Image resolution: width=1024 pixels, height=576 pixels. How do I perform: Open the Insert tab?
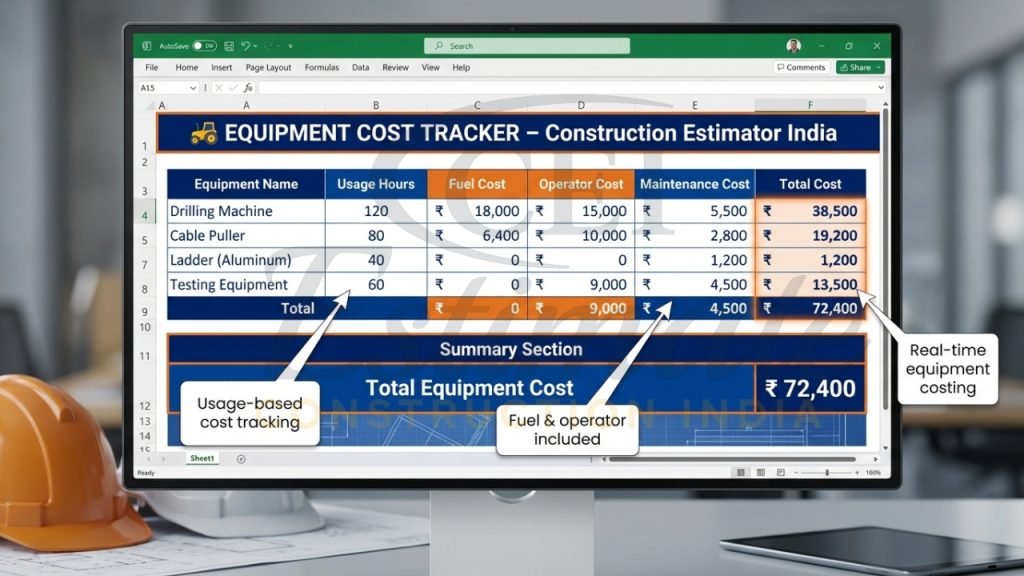221,67
